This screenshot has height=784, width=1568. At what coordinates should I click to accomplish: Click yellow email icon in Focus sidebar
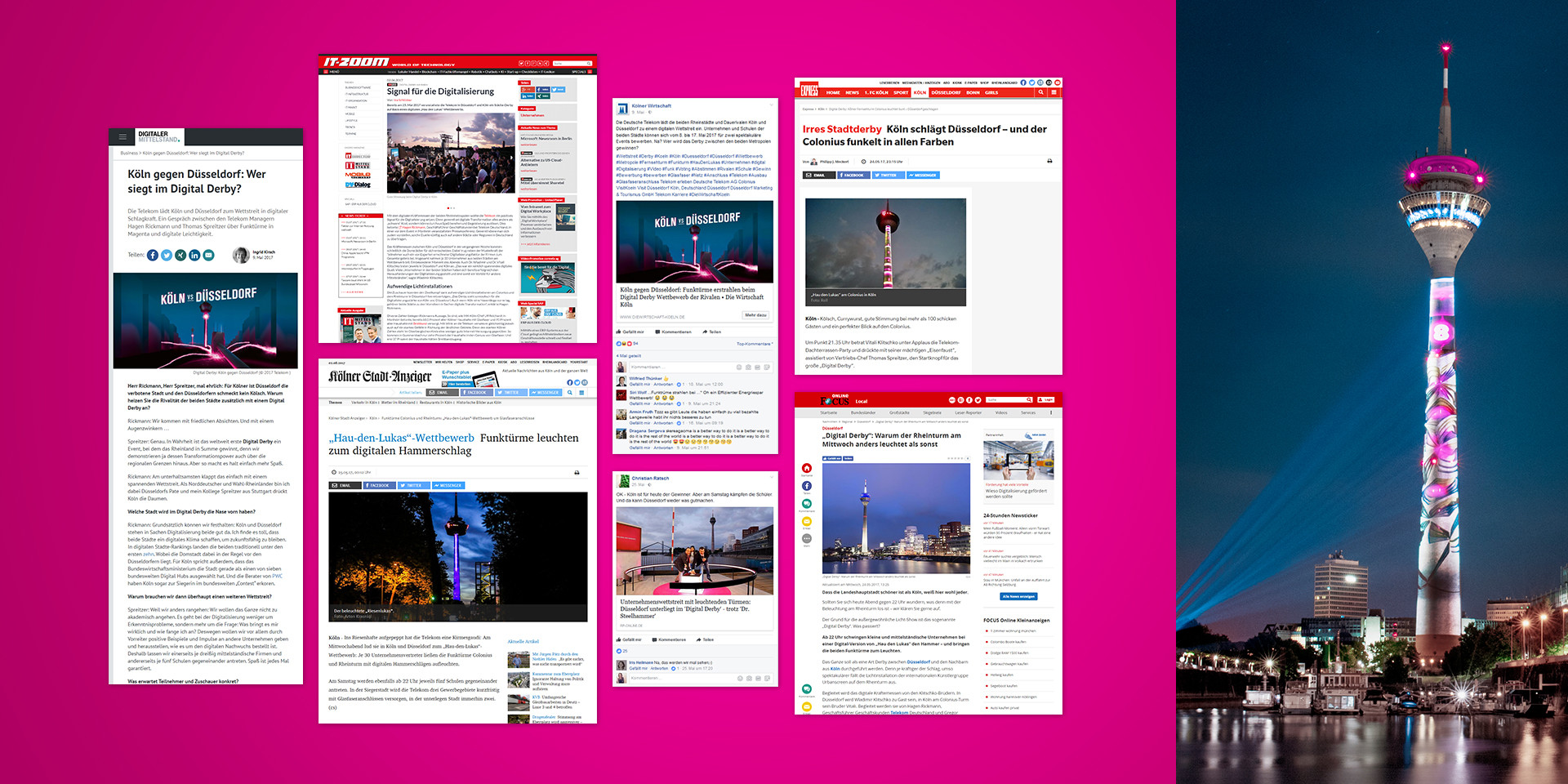click(807, 521)
